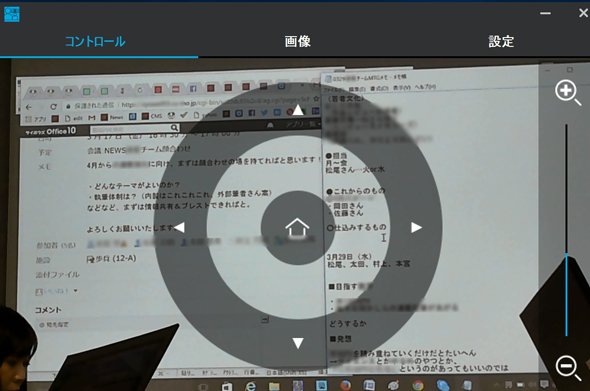Tilt camera up with the up arrow
The height and width of the screenshot is (391, 590).
(298, 110)
